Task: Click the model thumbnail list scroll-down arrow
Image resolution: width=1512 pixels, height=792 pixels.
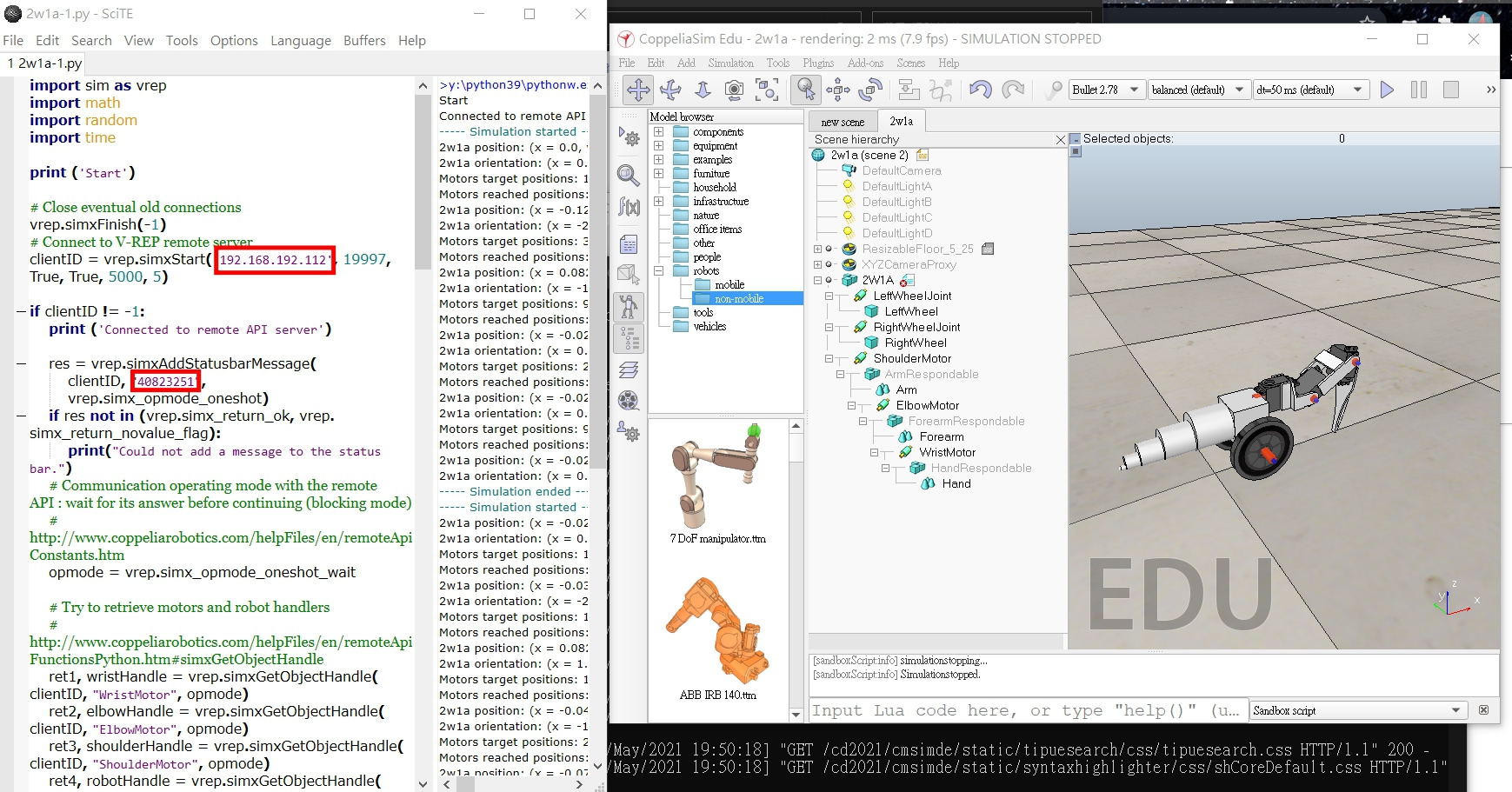Action: [x=796, y=715]
